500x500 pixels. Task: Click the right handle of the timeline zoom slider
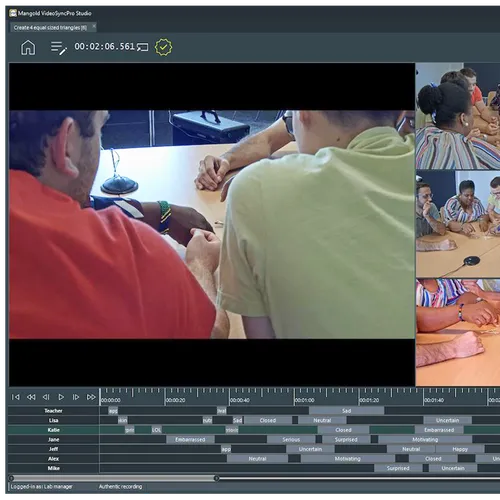(216, 478)
